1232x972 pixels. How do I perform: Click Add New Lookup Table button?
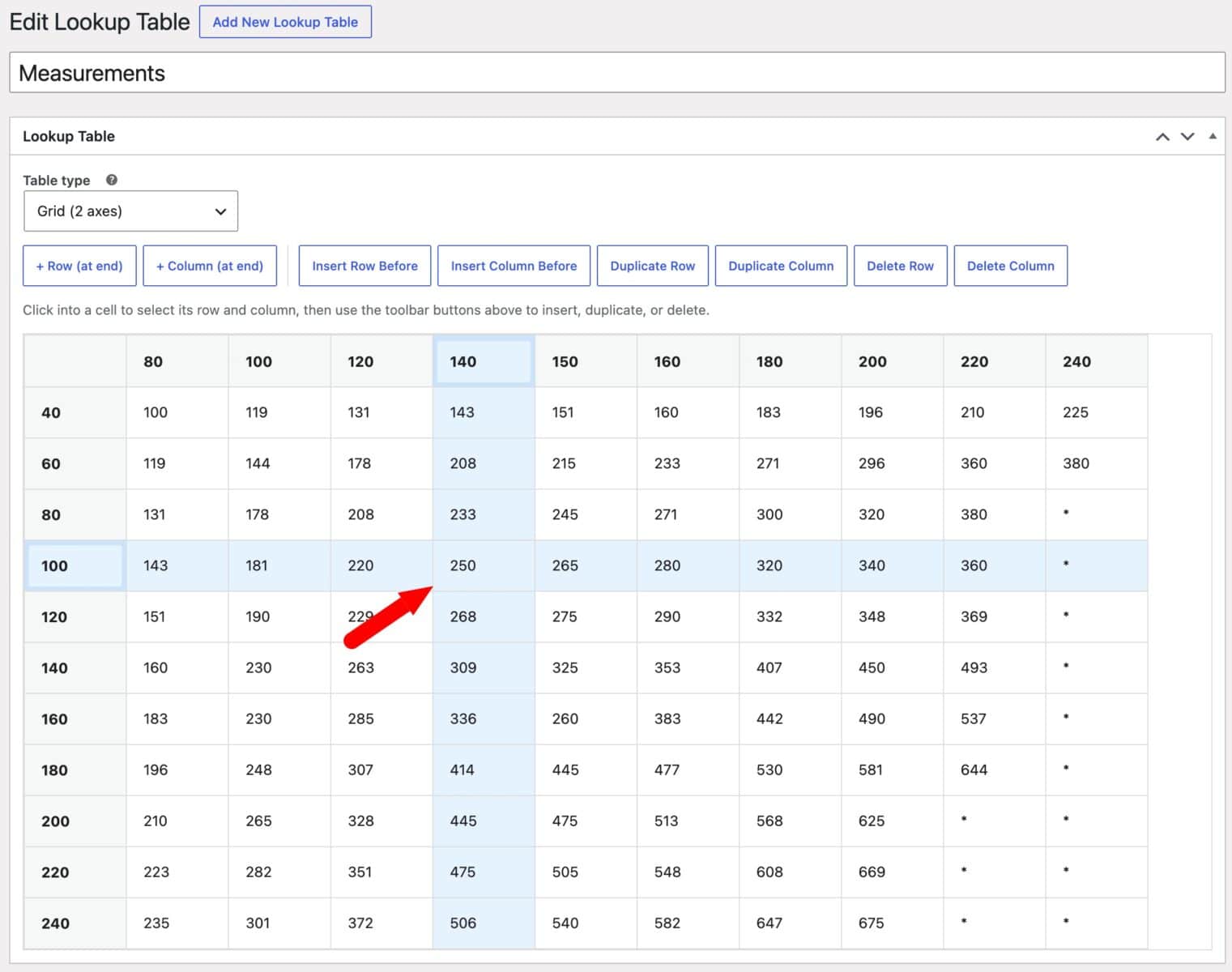pyautogui.click(x=285, y=22)
